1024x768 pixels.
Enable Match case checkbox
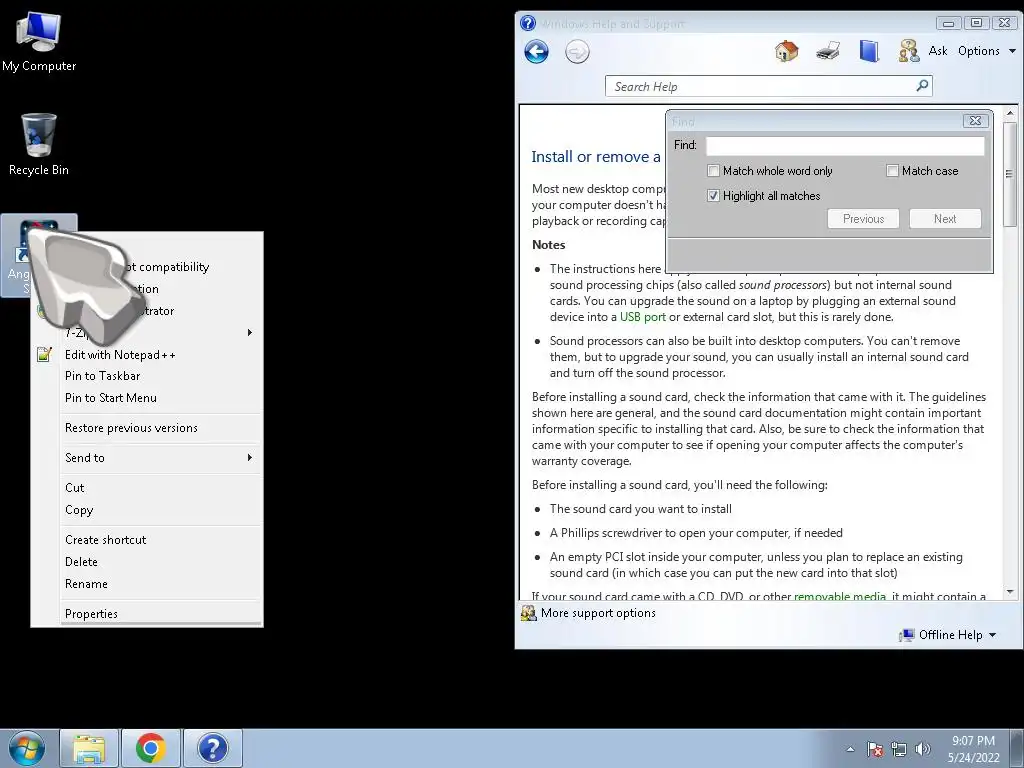coord(892,171)
